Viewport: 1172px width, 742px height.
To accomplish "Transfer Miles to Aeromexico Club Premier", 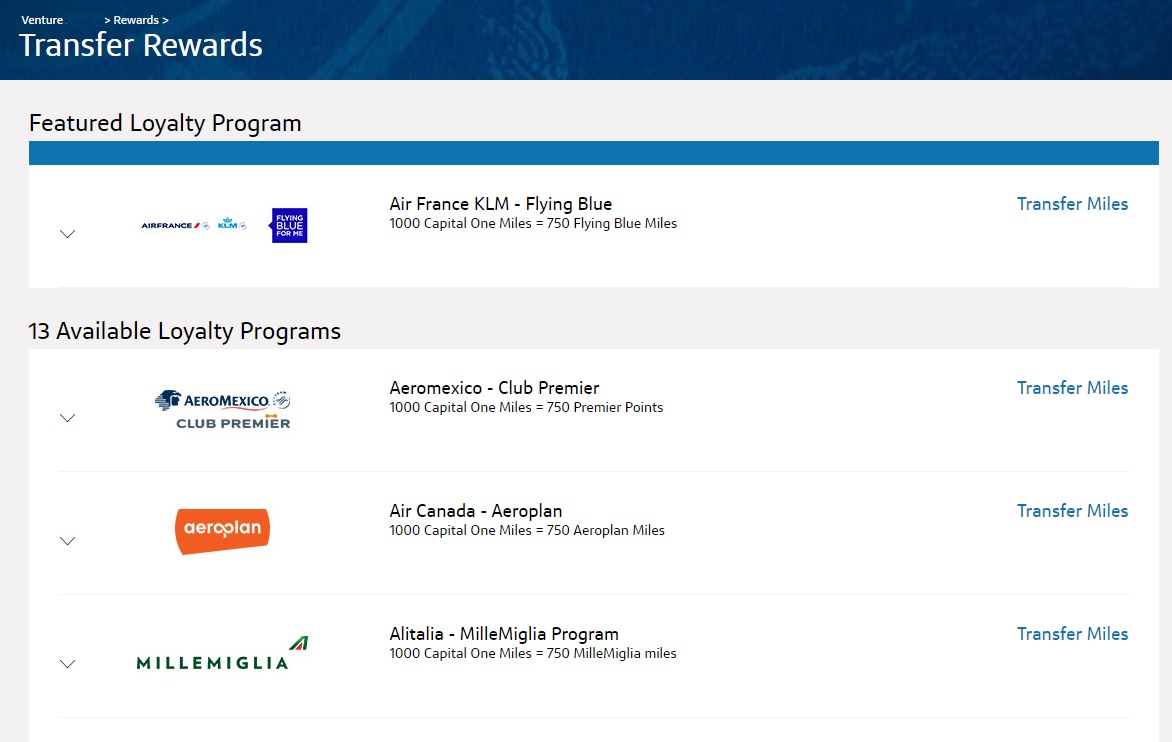I will (x=1072, y=388).
